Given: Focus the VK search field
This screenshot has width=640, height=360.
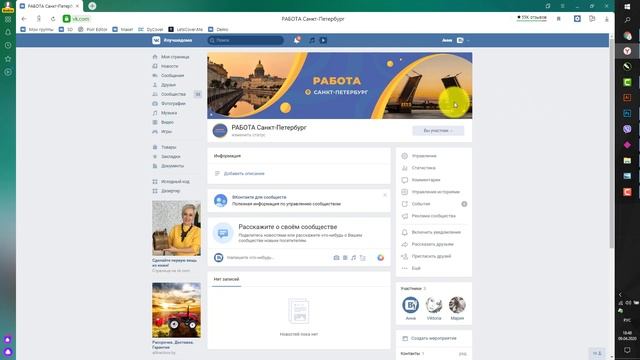Looking at the screenshot, I should [x=246, y=40].
